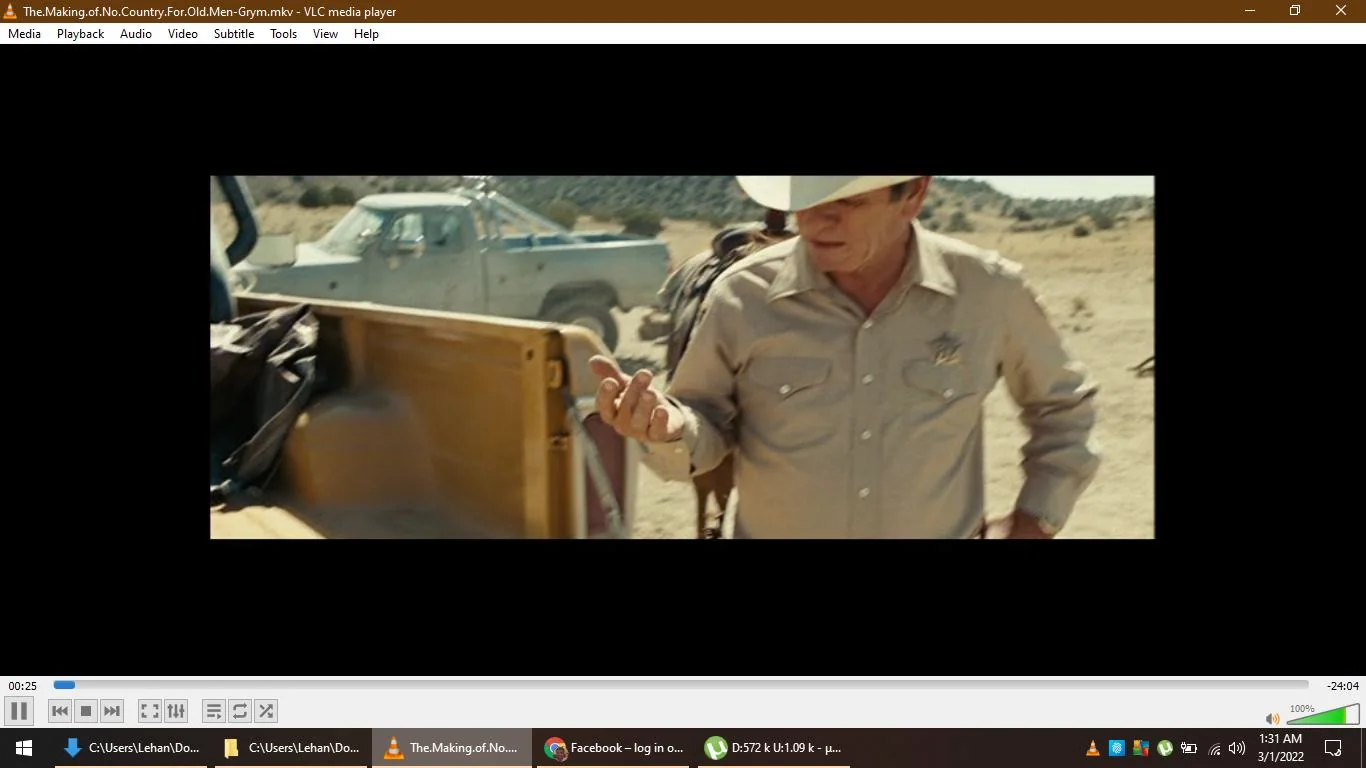Image resolution: width=1366 pixels, height=768 pixels.
Task: Toggle random shuffle playback
Action: 266,711
